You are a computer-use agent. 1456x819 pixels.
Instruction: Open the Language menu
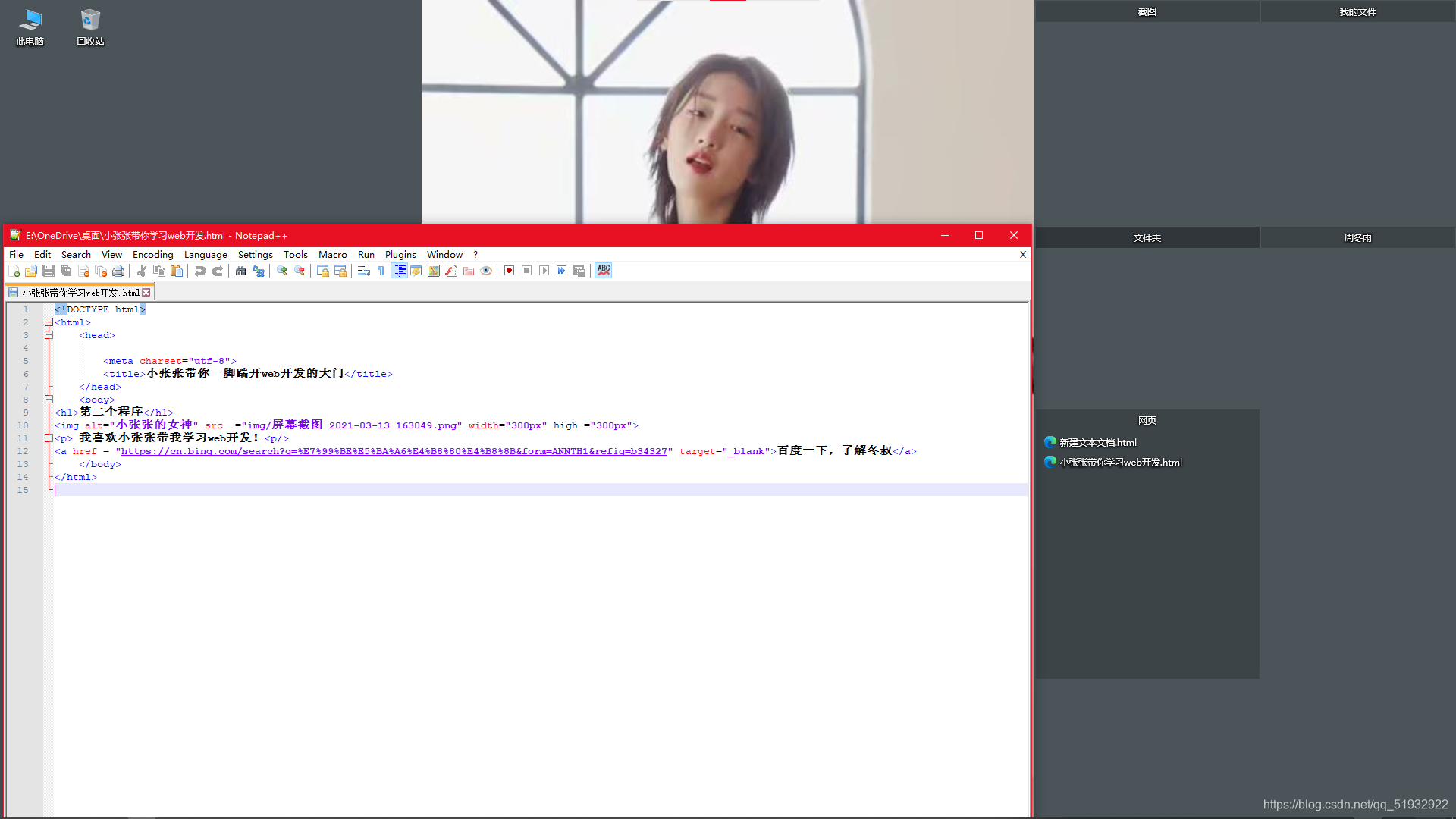pos(204,254)
